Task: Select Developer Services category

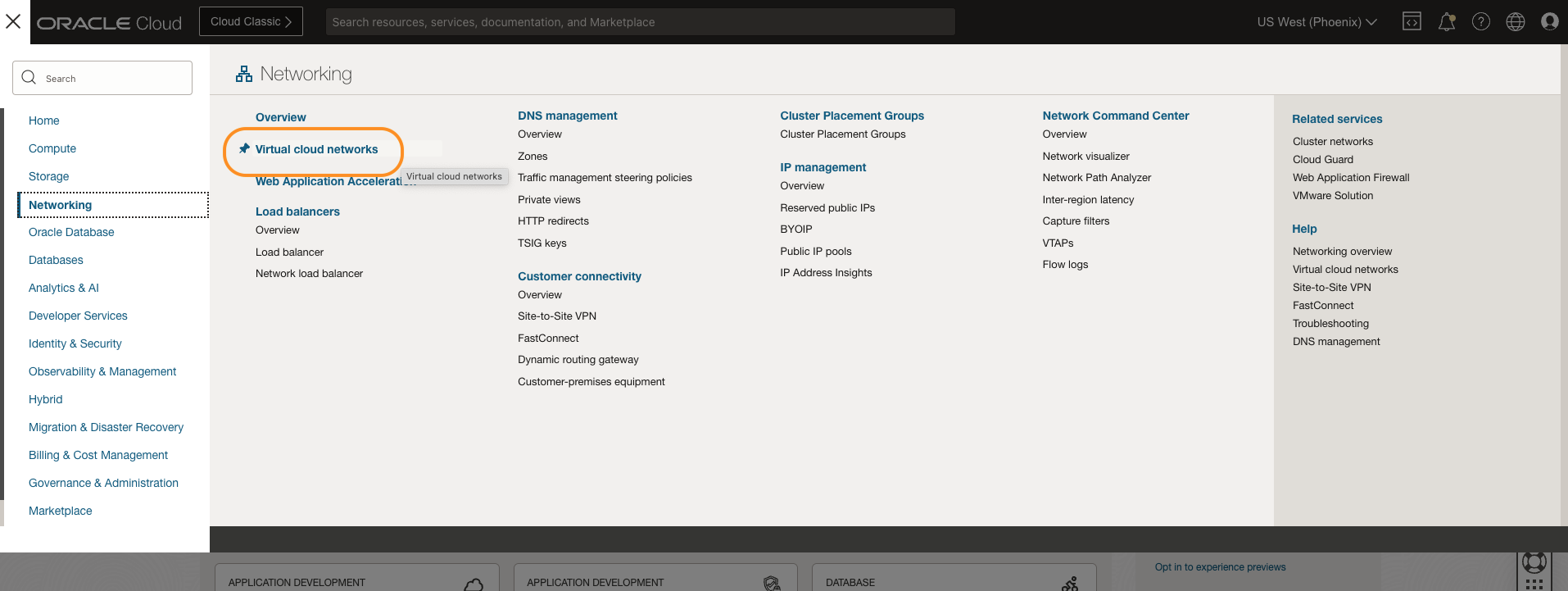Action: (x=78, y=316)
